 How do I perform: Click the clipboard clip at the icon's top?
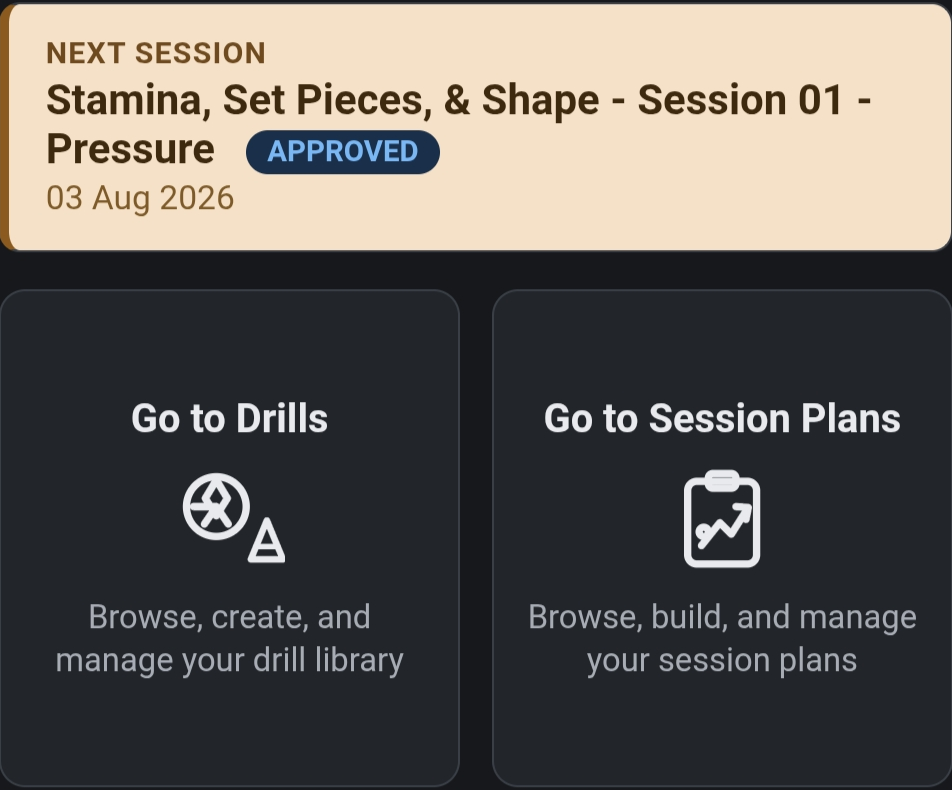pos(722,480)
